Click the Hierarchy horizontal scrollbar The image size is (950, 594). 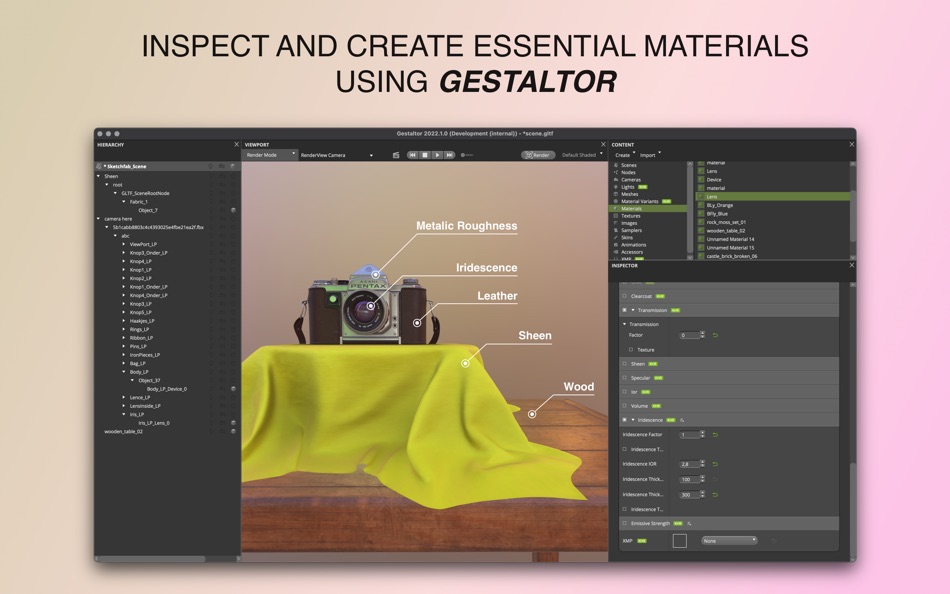pyautogui.click(x=151, y=559)
